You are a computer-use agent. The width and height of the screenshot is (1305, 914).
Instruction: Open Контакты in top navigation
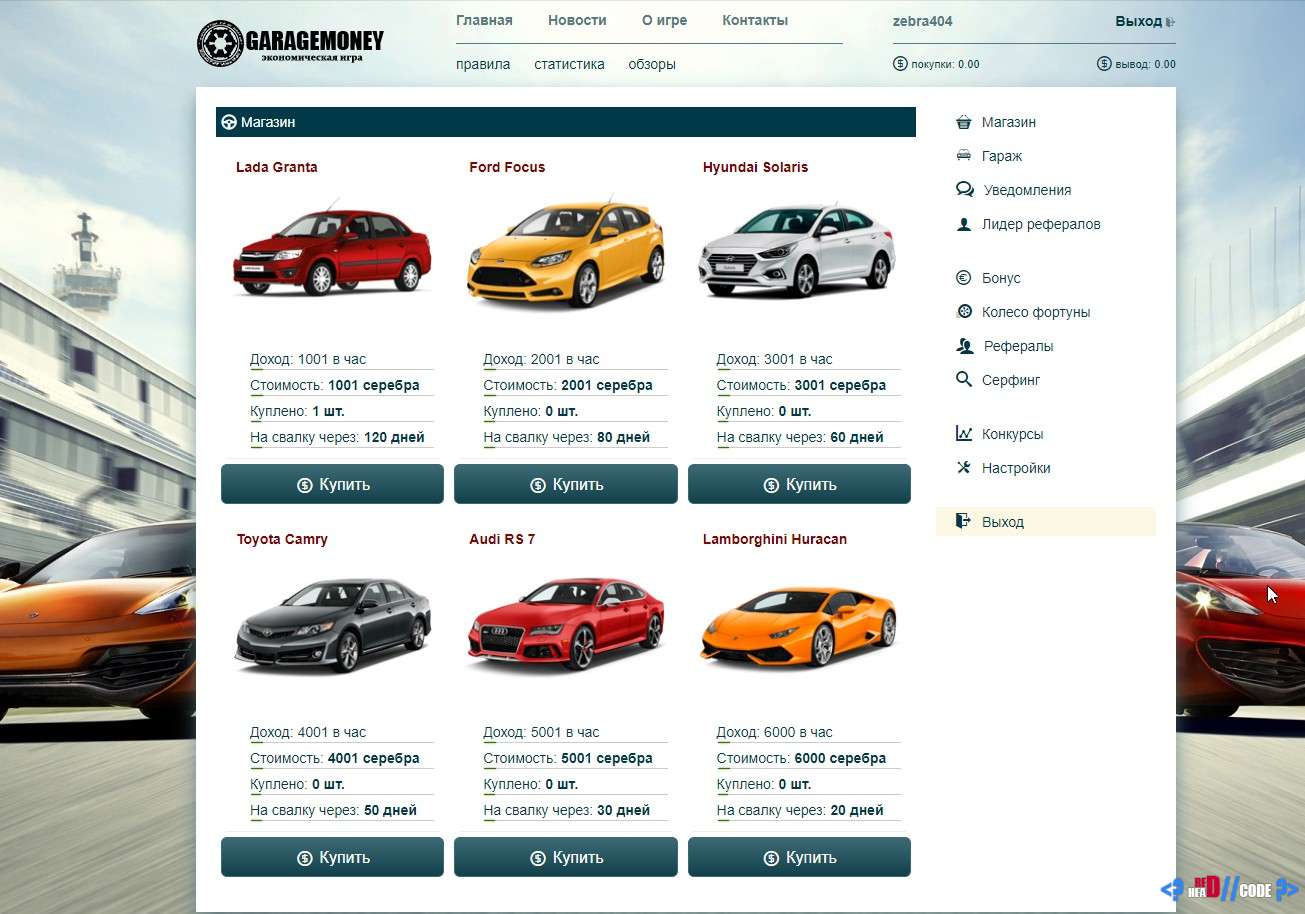point(755,20)
